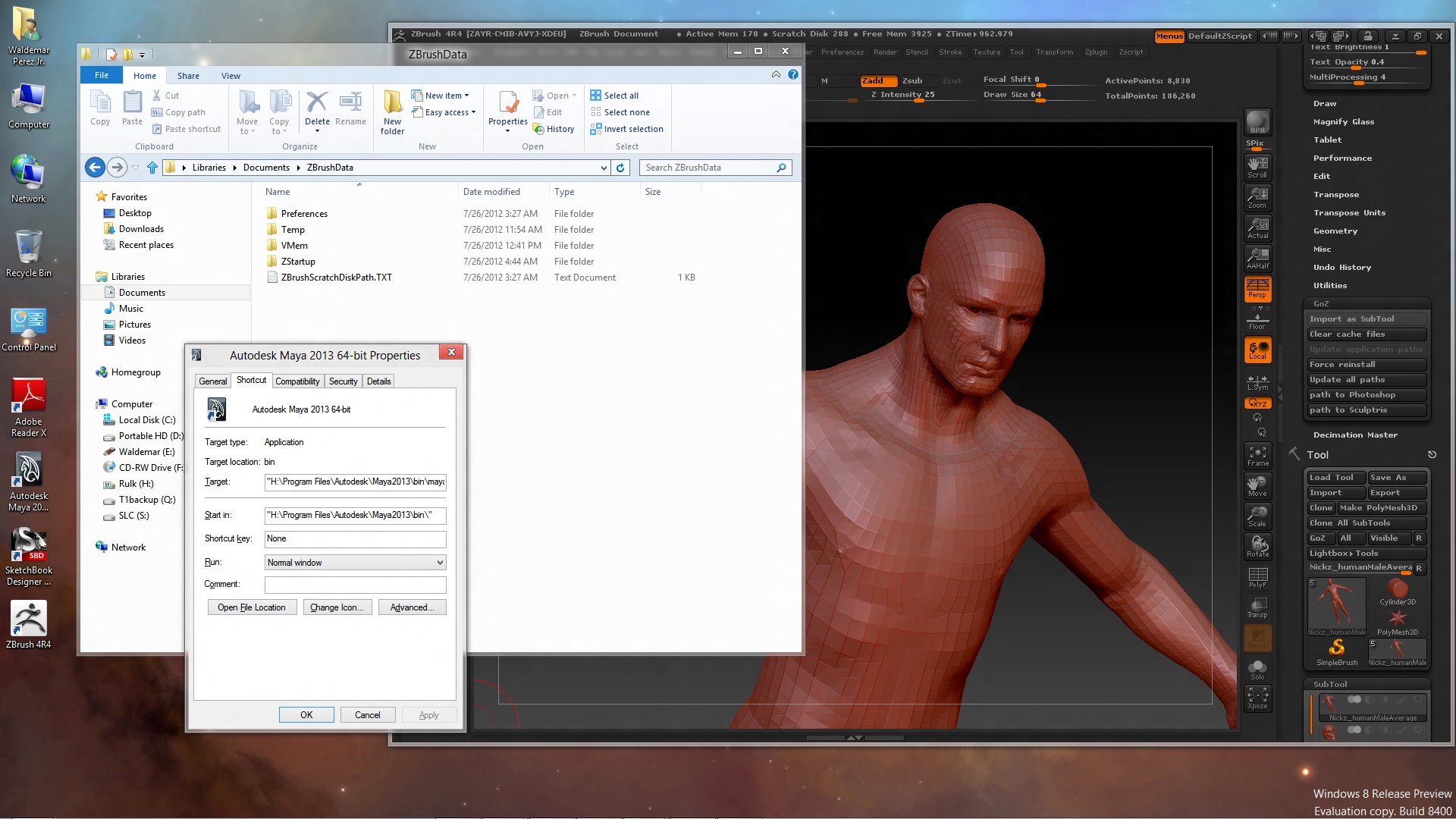Click the Change Icon button
This screenshot has width=1456, height=819.
tap(337, 607)
